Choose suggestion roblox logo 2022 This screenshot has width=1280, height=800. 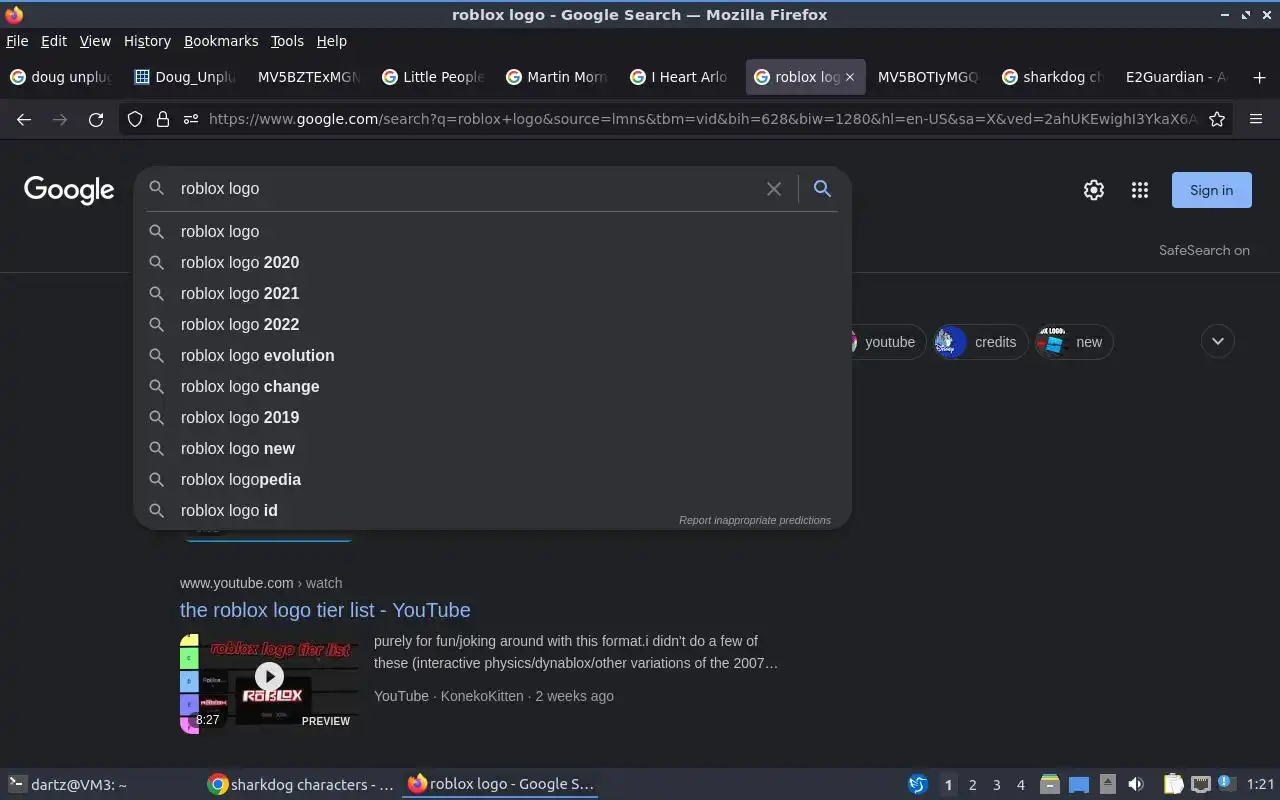pos(492,324)
